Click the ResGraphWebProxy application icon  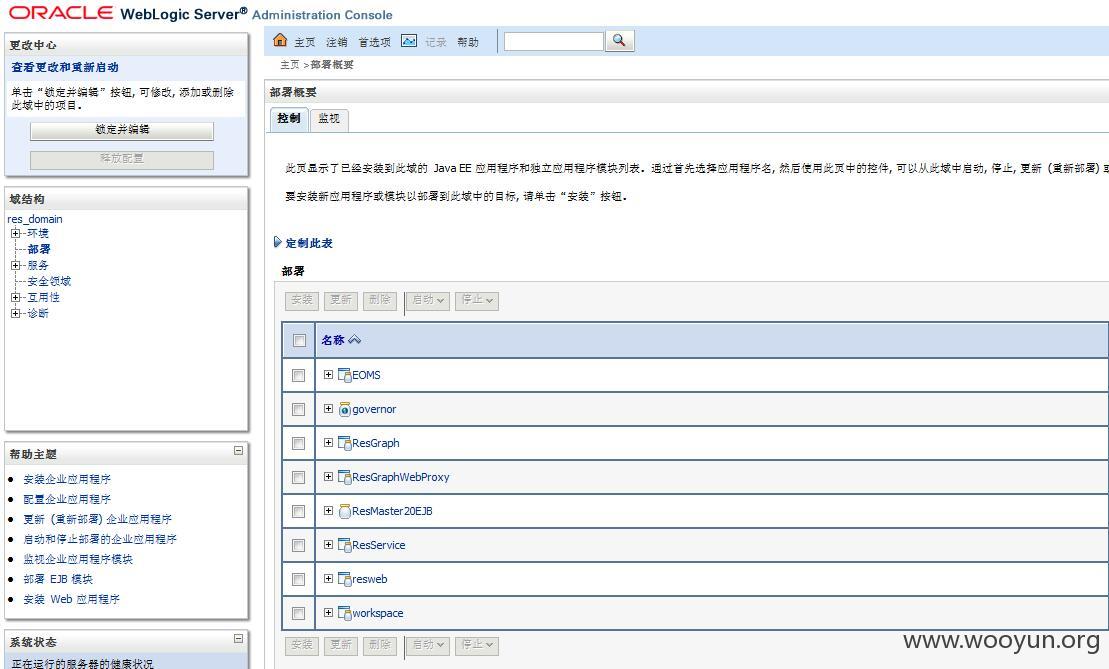[x=344, y=477]
